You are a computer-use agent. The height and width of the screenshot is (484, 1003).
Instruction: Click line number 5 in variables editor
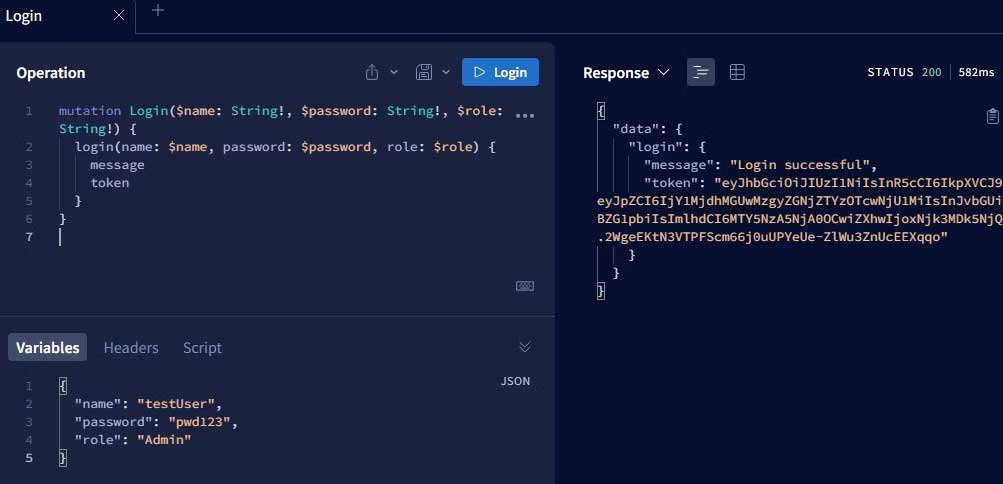click(29, 458)
